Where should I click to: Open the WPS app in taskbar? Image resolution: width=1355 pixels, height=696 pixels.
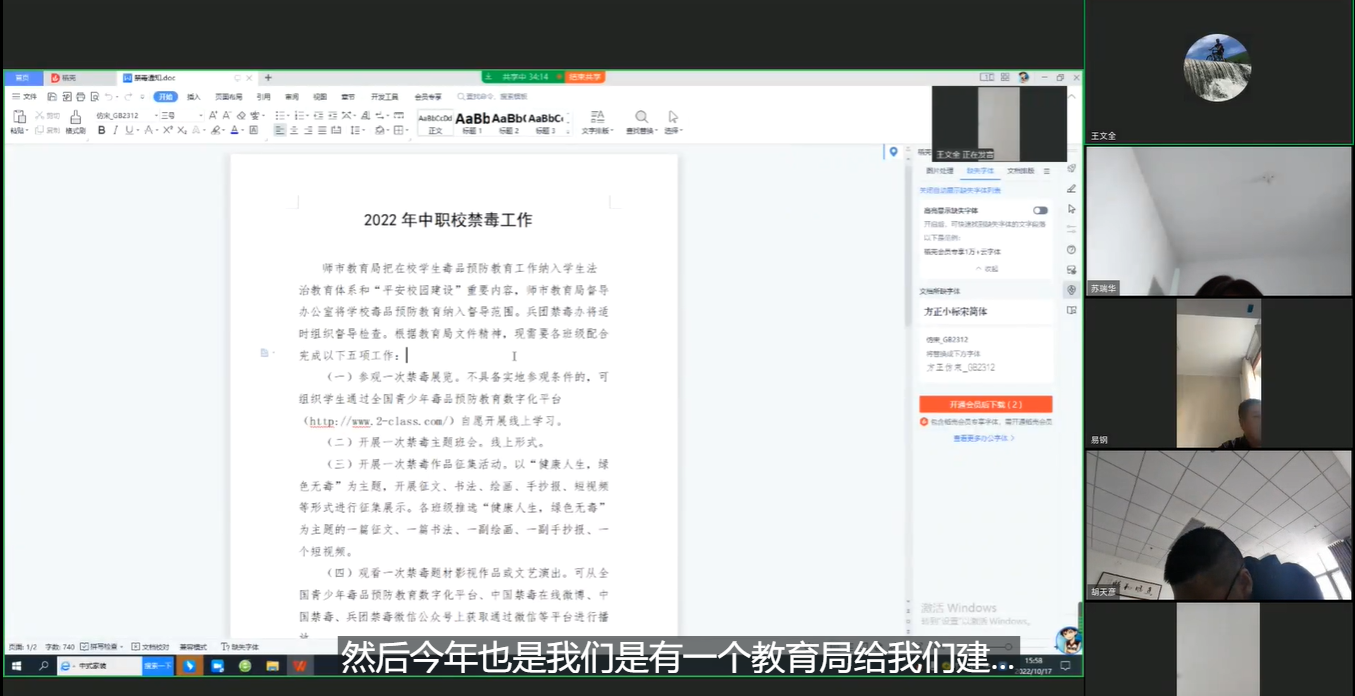coord(300,665)
